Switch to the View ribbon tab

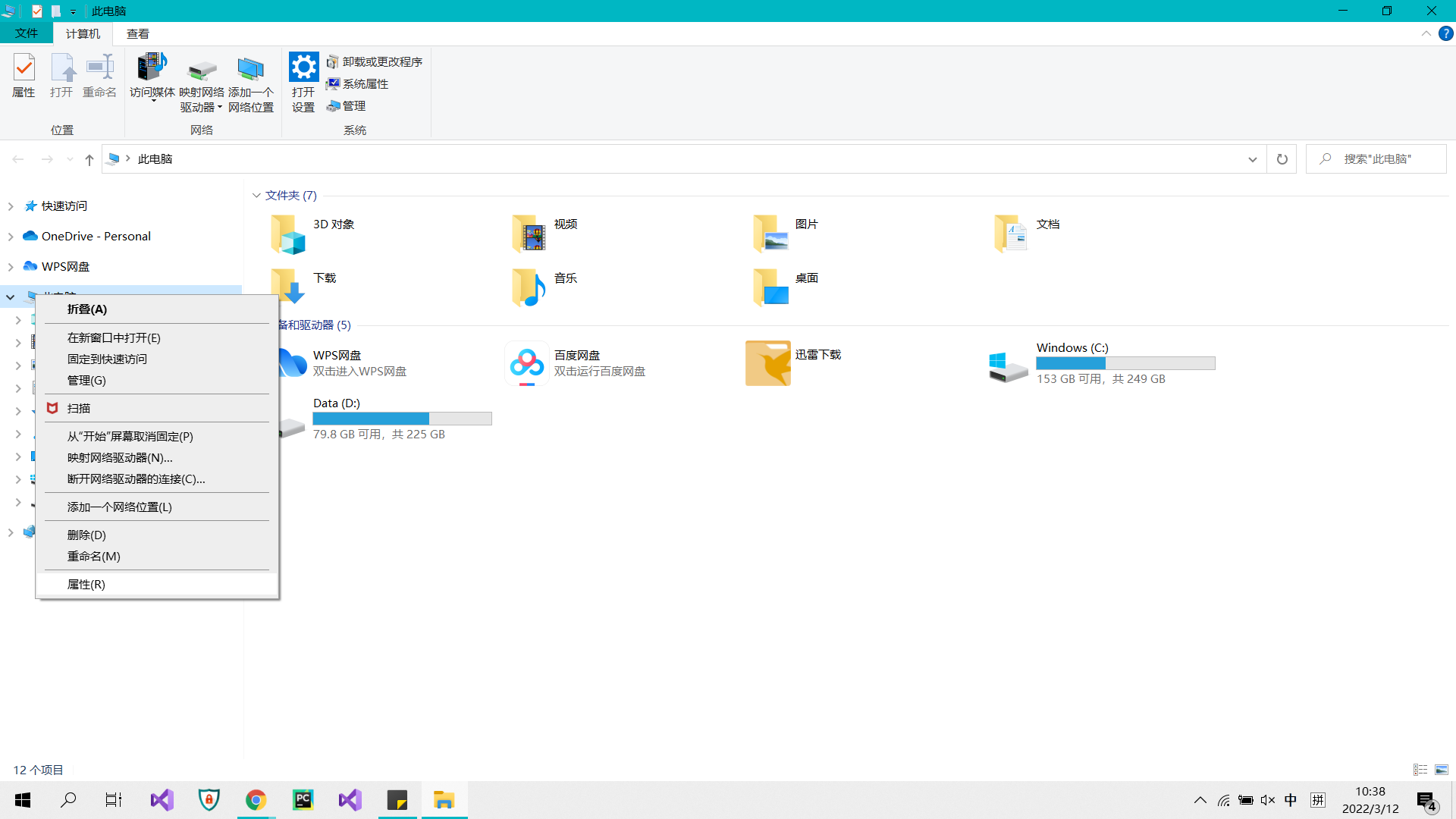click(137, 33)
